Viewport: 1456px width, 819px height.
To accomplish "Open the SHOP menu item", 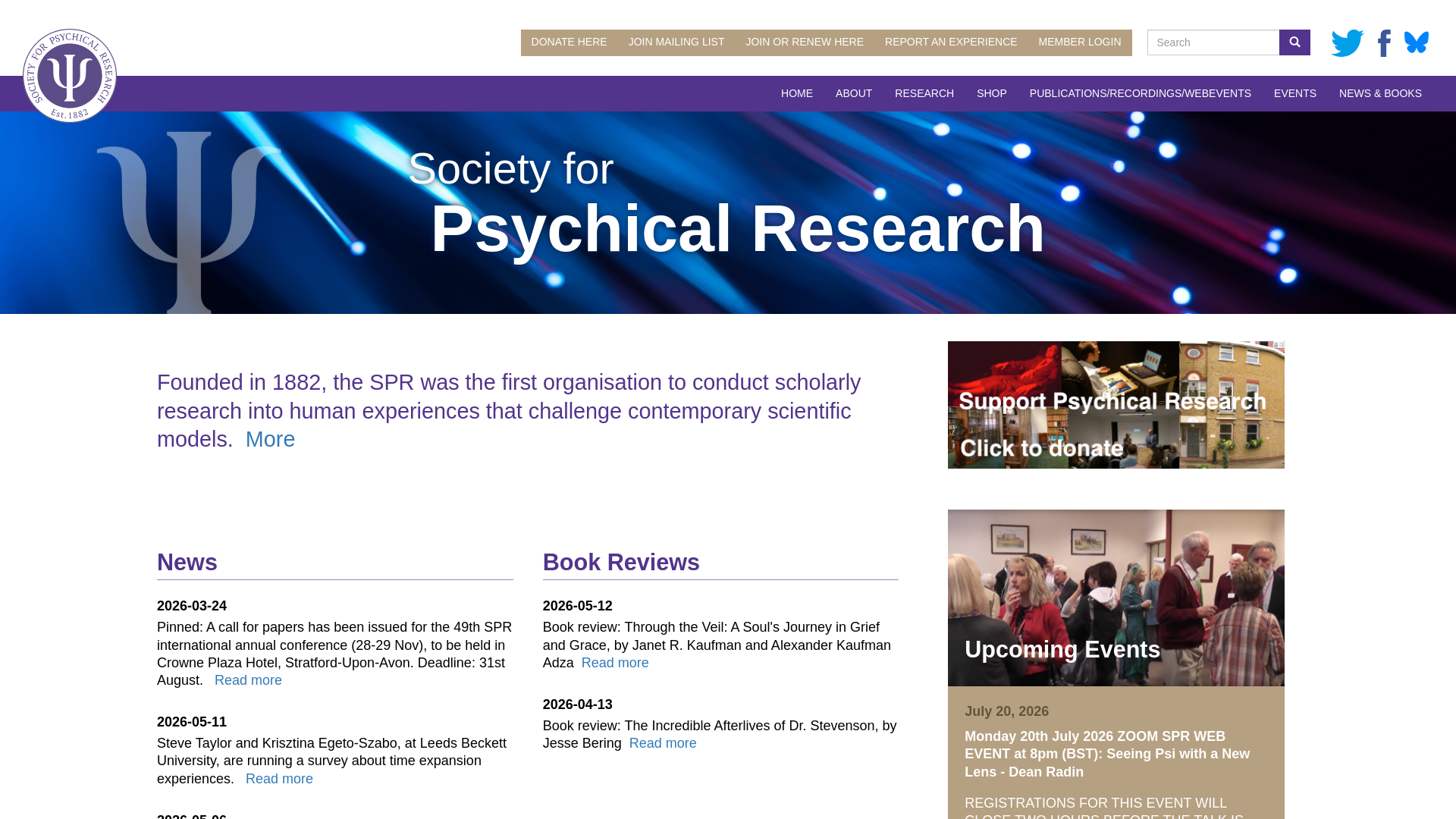I will [x=991, y=93].
